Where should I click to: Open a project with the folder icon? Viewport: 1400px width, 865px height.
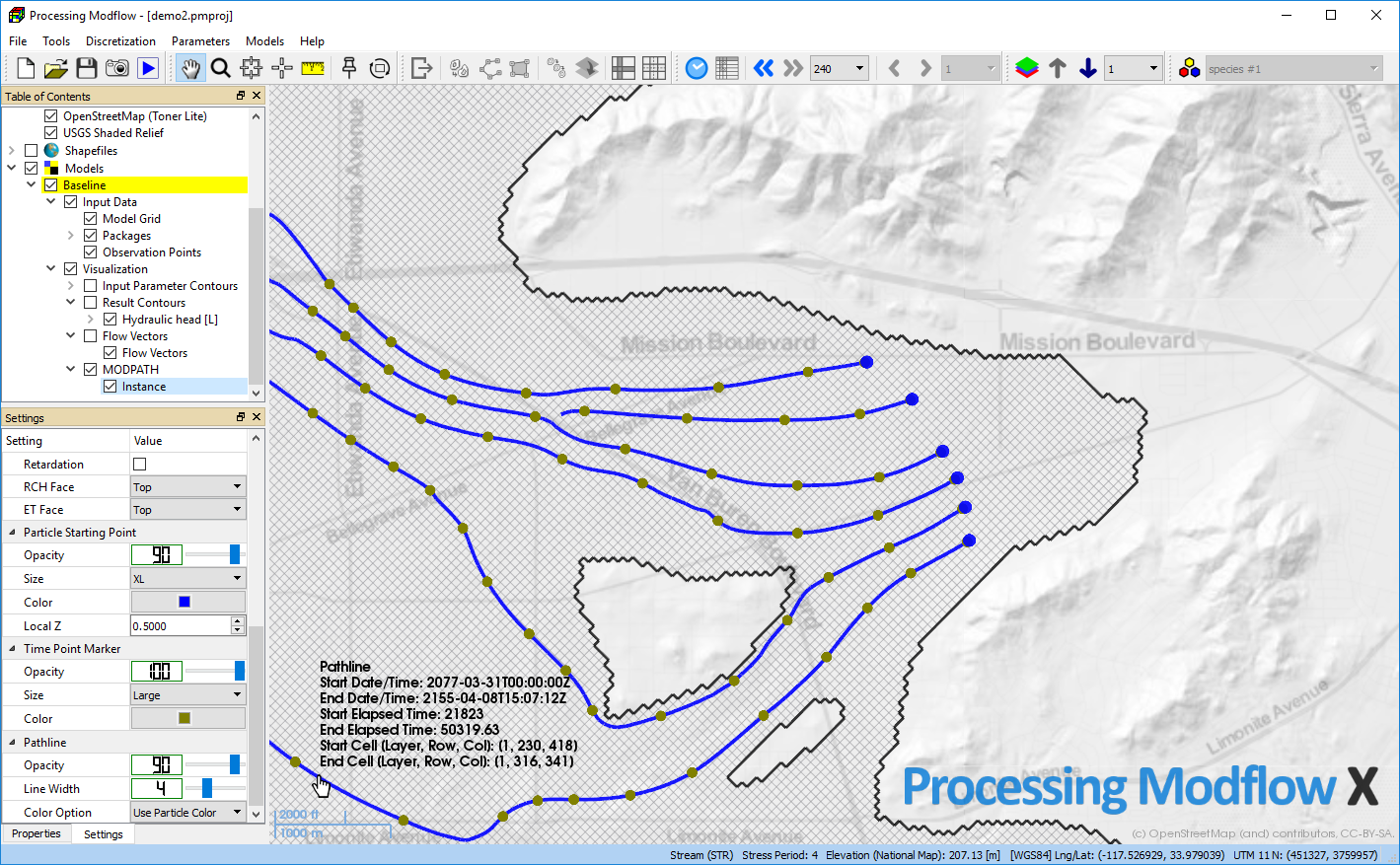point(56,68)
